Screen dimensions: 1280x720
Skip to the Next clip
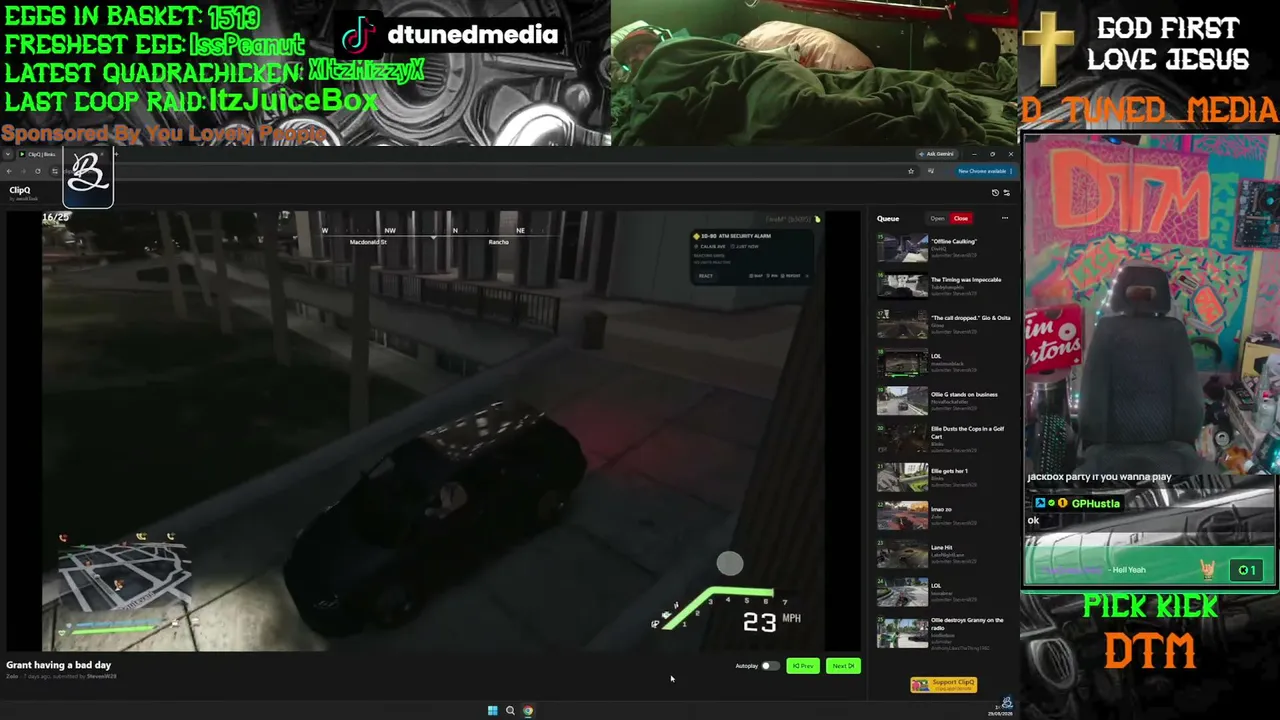(x=843, y=666)
